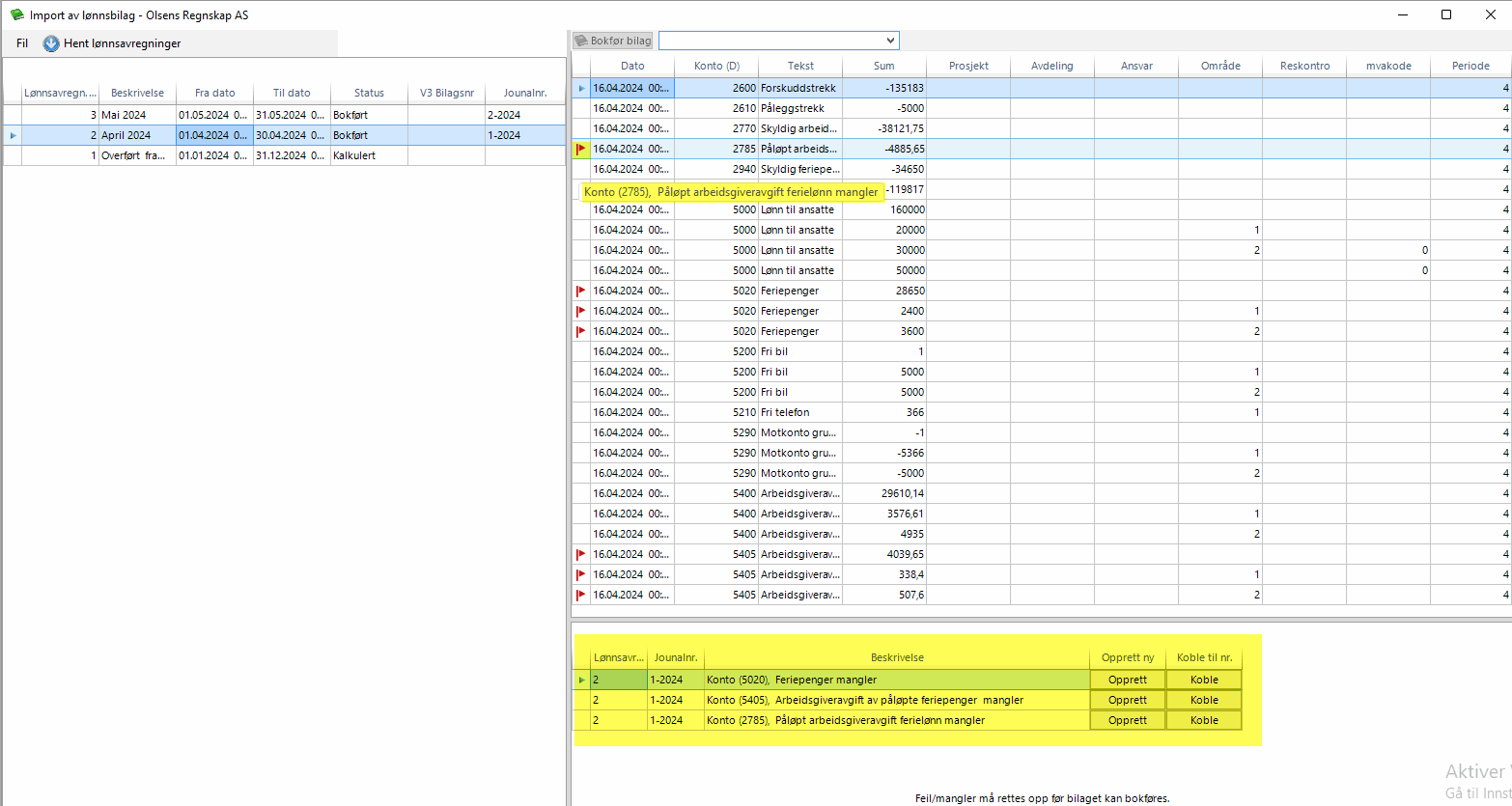
Task: Select the Overført fra... Kalkulert row
Action: tap(285, 155)
